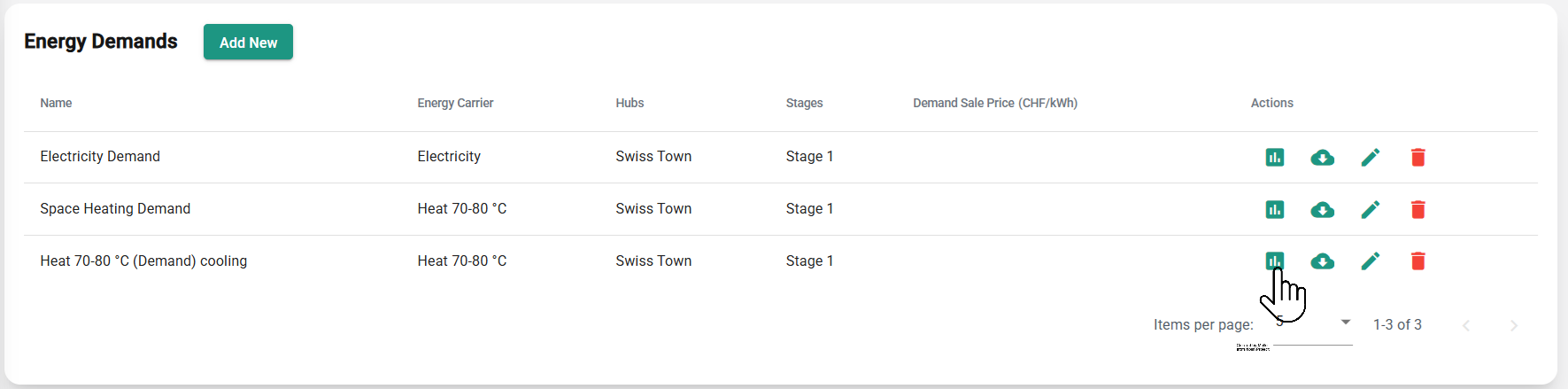Click the Name column header

coord(56,104)
